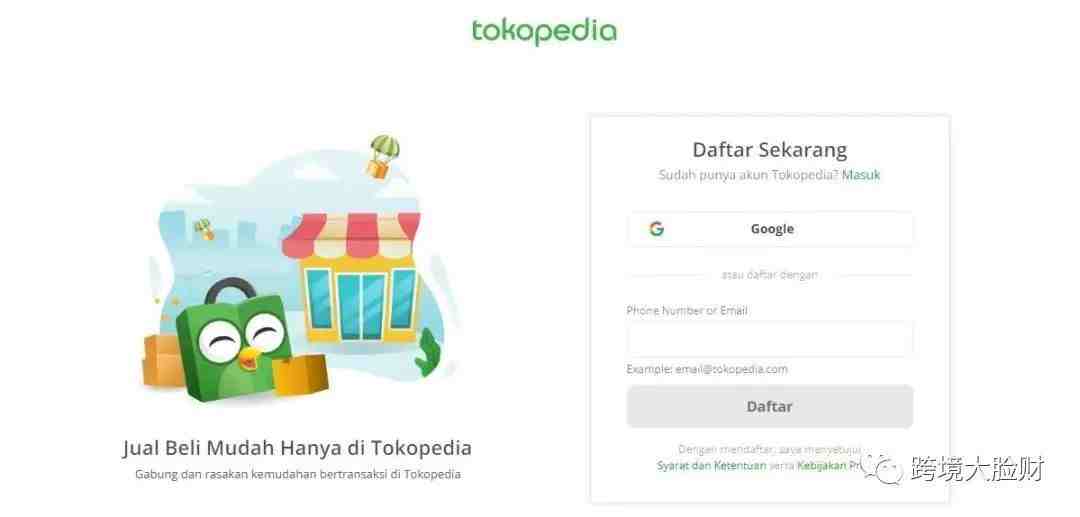The width and height of the screenshot is (1080, 517).
Task: Open the Masuk login link
Action: click(861, 175)
